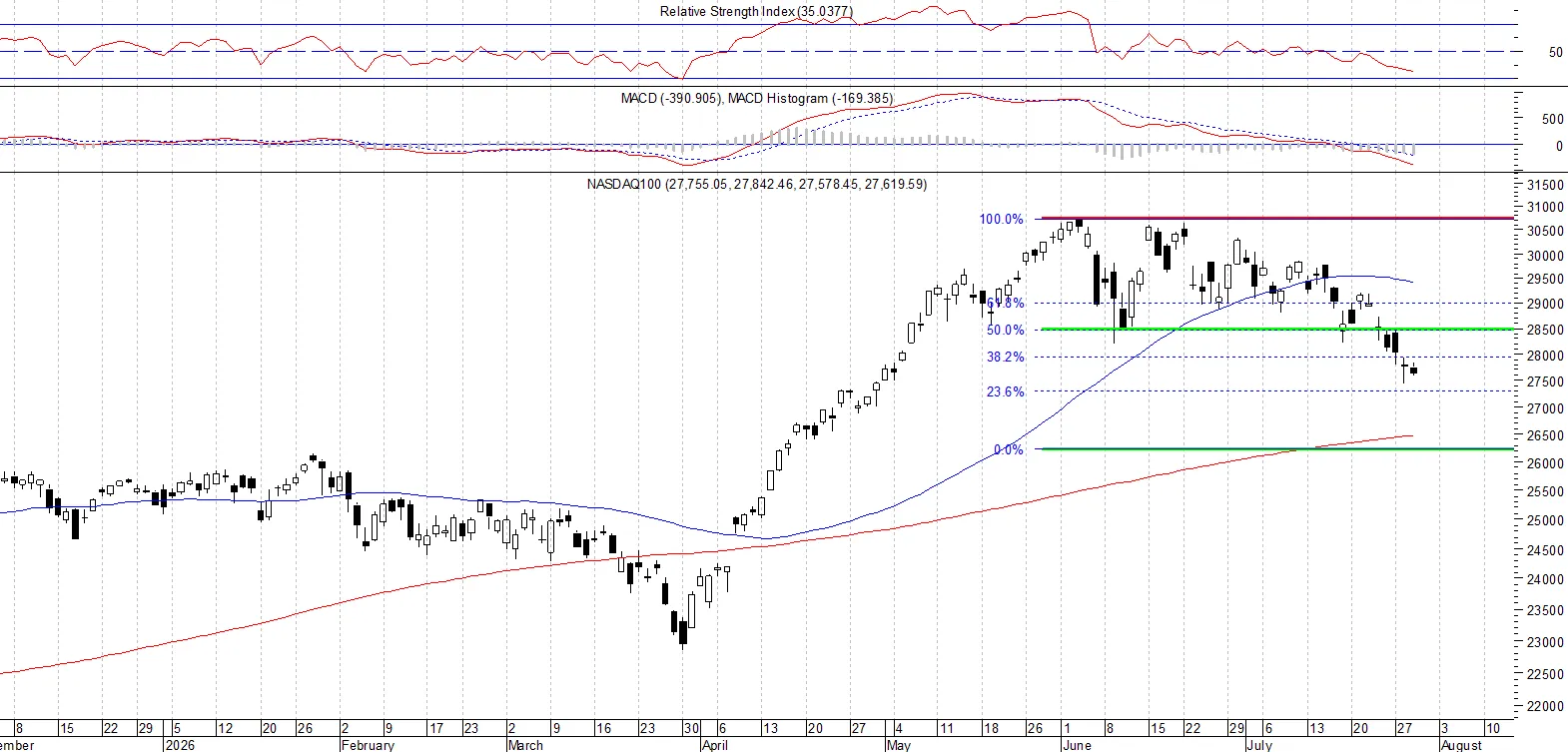Click the 23000 price axis label
The image size is (1568, 752).
(1545, 643)
